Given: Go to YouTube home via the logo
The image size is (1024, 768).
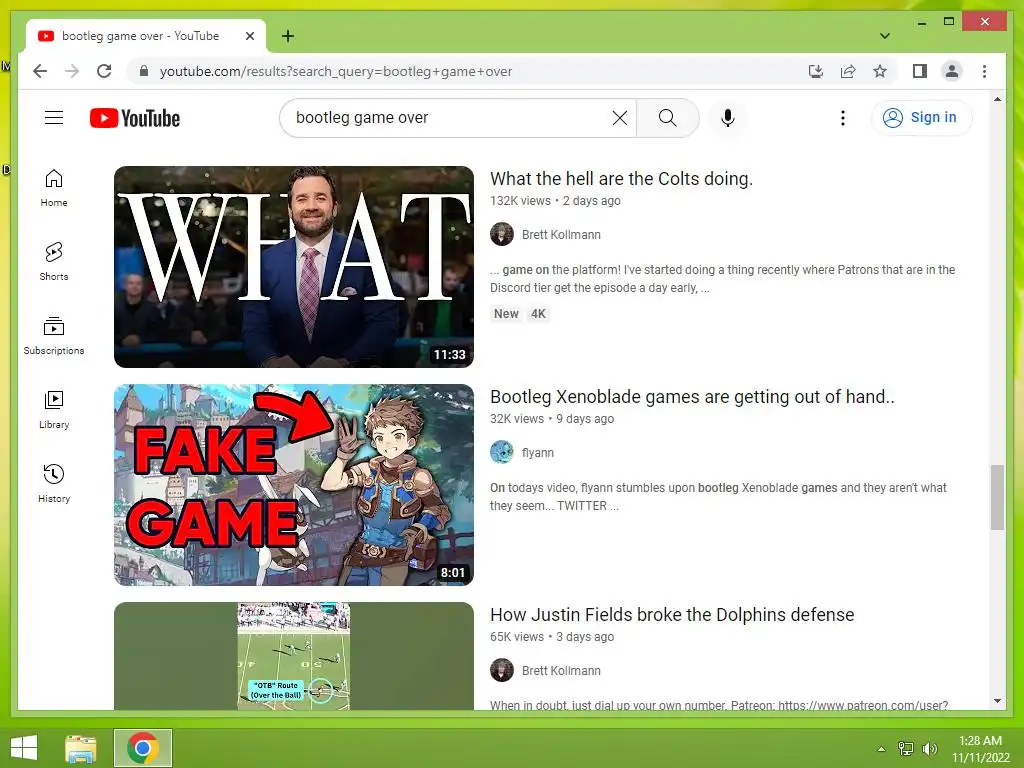Looking at the screenshot, I should tap(135, 118).
